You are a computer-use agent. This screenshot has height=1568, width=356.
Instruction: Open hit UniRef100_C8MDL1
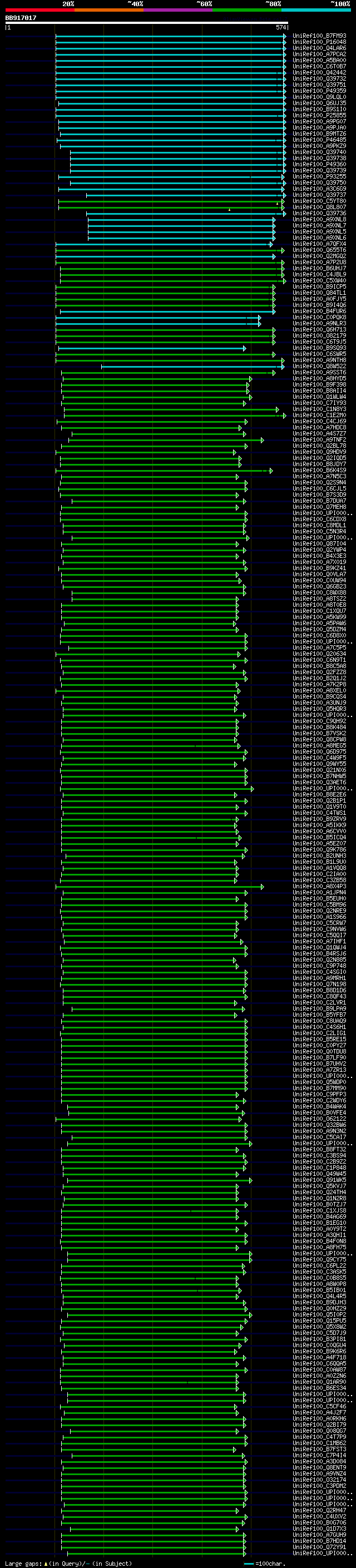[x=319, y=525]
